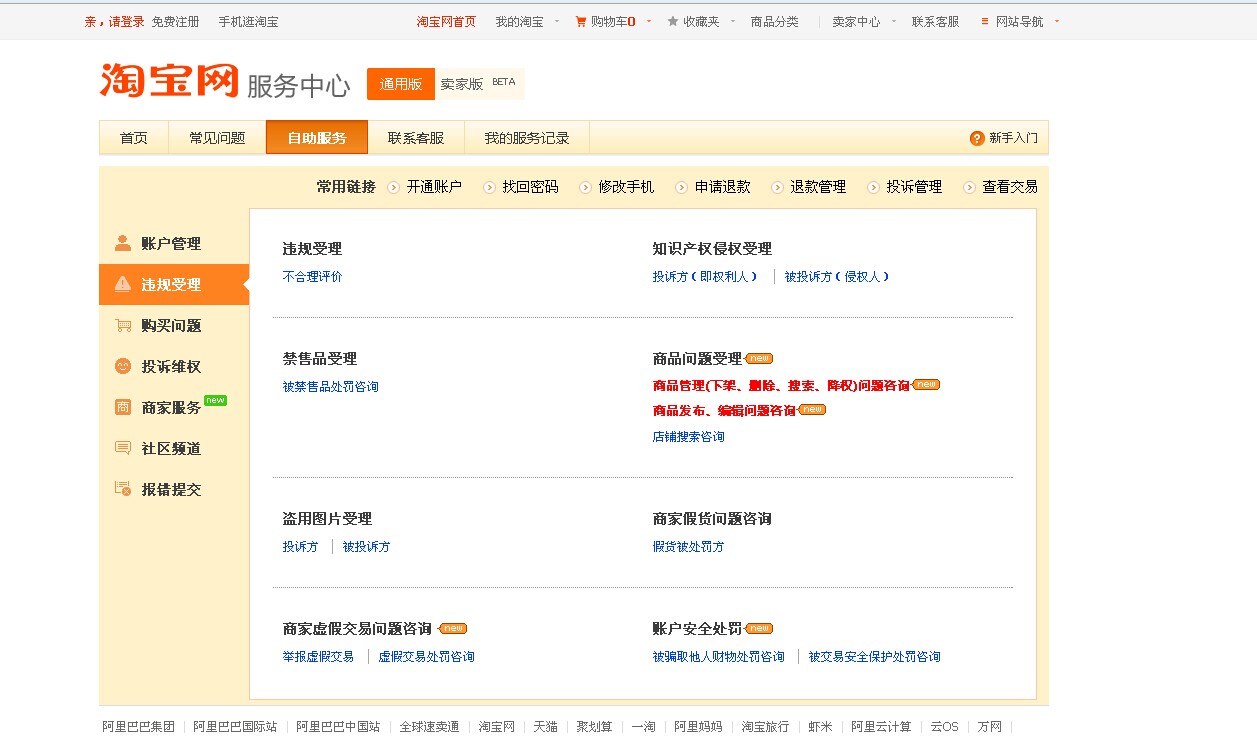The height and width of the screenshot is (736, 1257).
Task: Open the 假货被处罚方 link
Action: (689, 547)
